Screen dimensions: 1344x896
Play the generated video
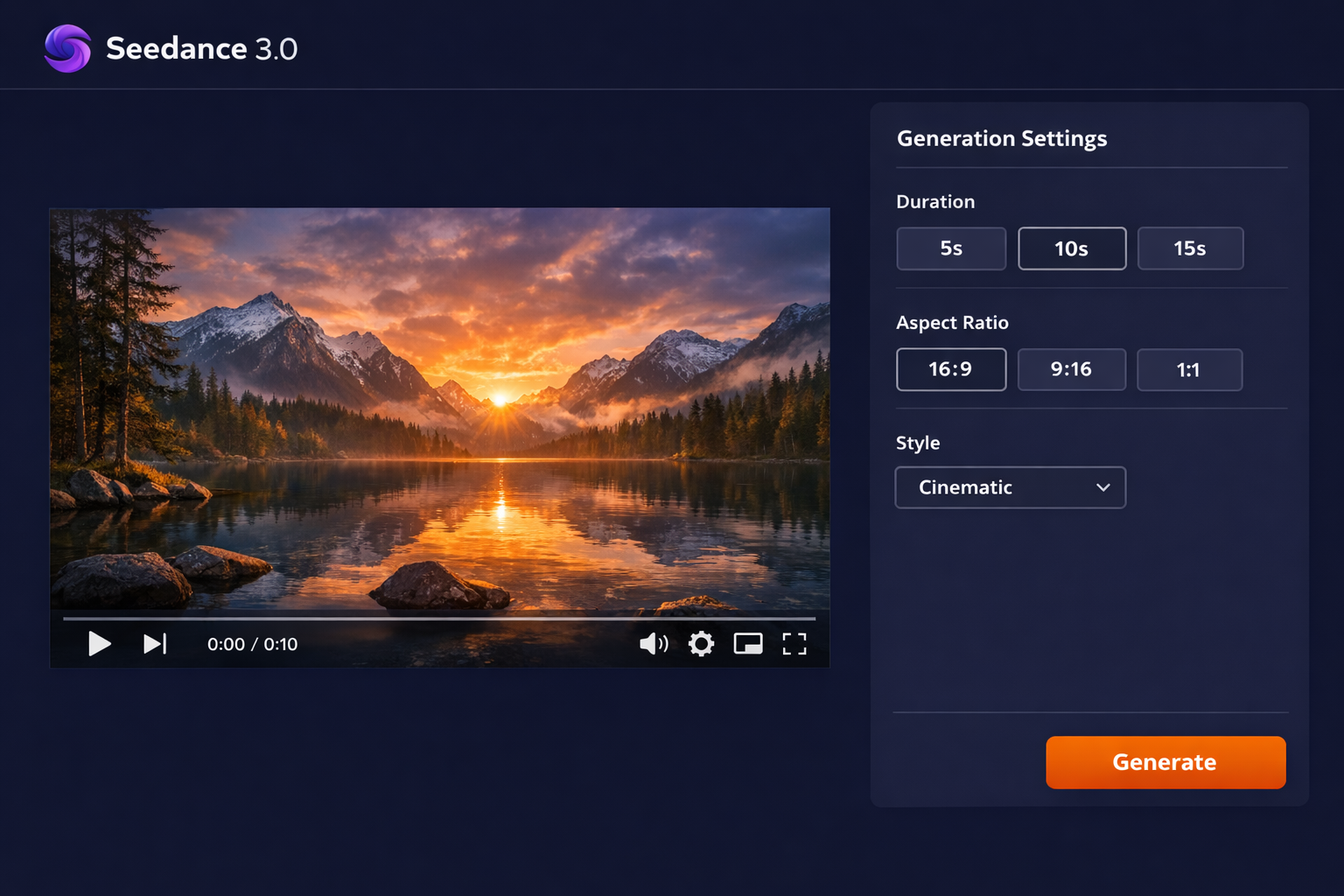[x=100, y=644]
